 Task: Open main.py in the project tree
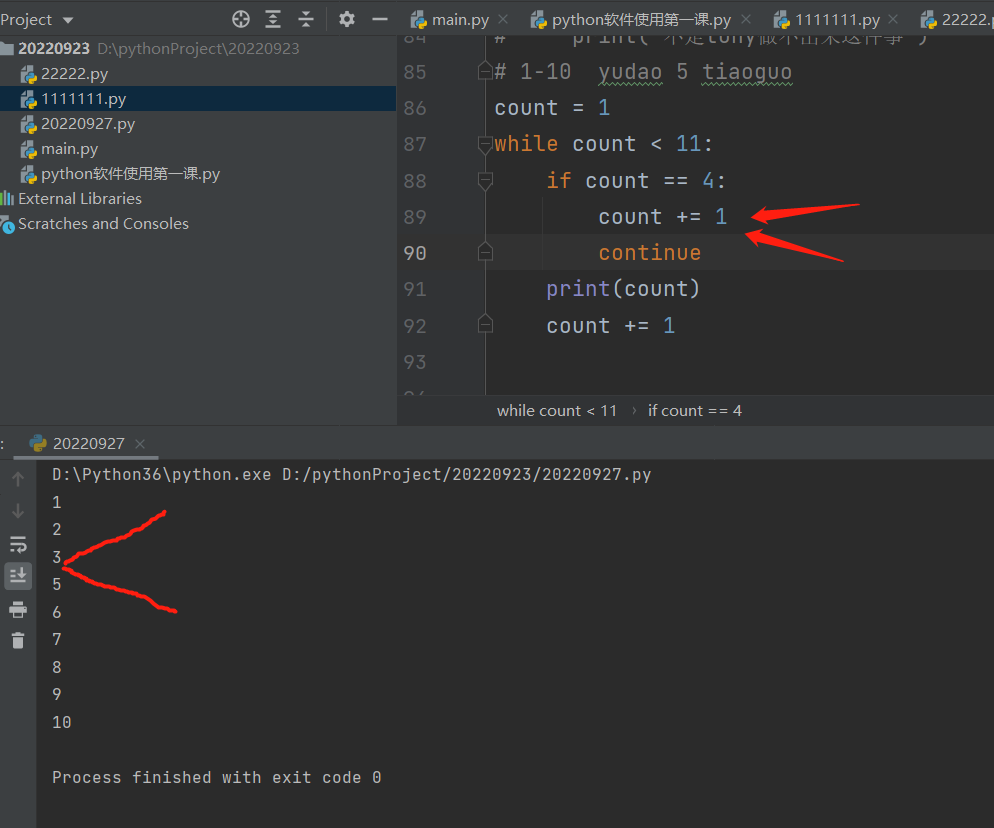click(x=69, y=149)
